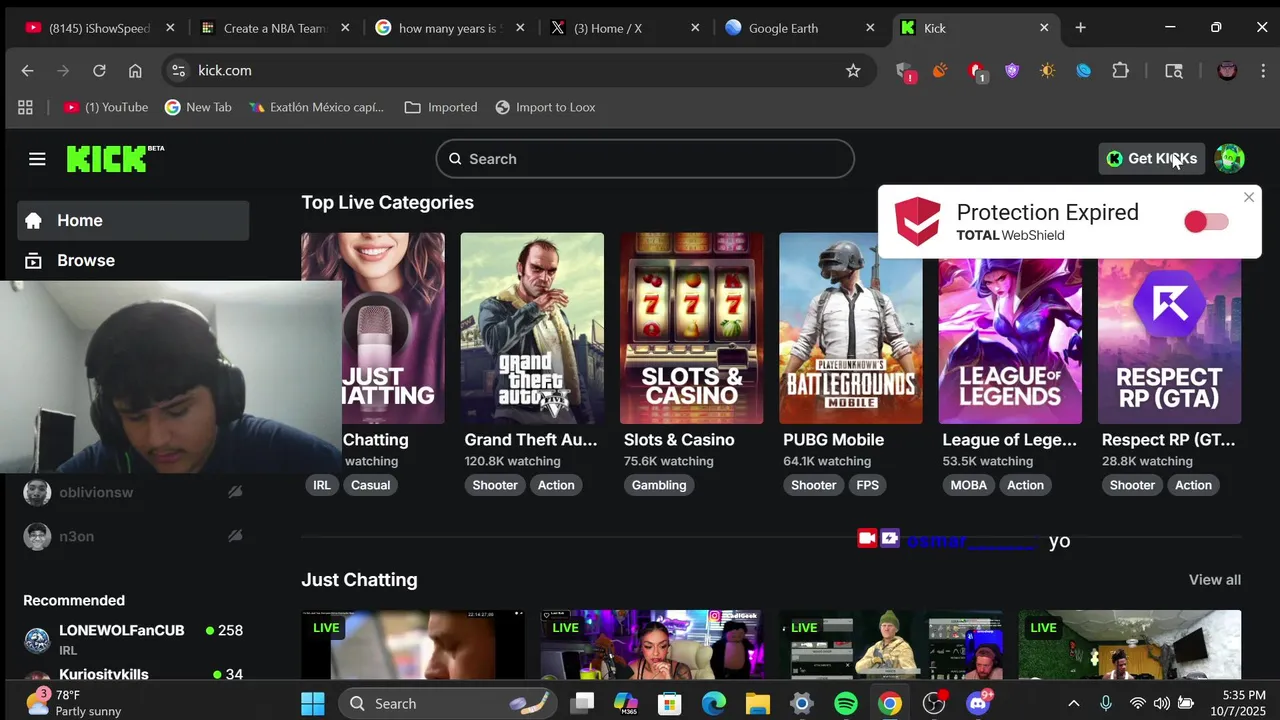Open the n3on followed channel
Screen dimensions: 1280x720
tap(133, 536)
